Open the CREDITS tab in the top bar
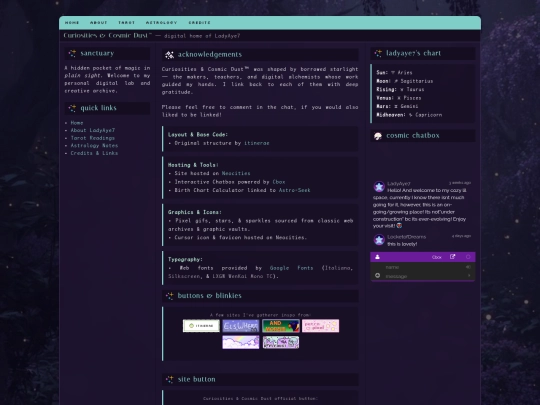 click(199, 23)
